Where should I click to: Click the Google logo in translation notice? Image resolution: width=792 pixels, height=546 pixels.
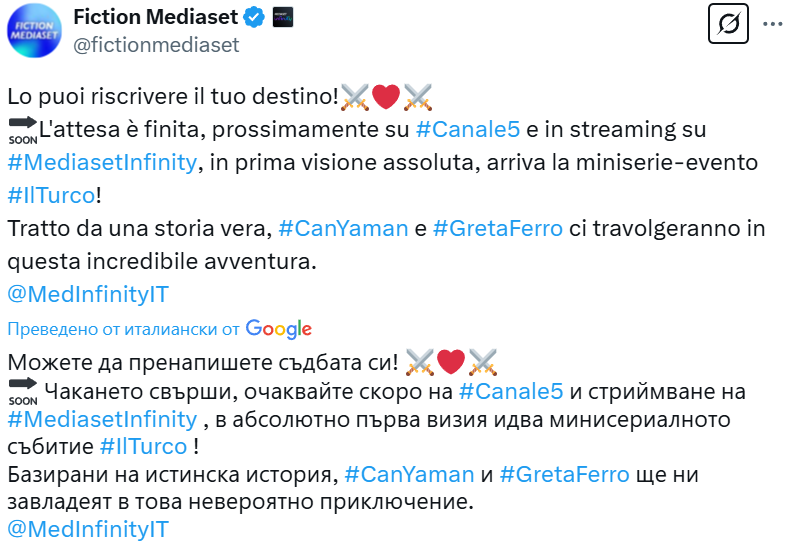pos(279,329)
